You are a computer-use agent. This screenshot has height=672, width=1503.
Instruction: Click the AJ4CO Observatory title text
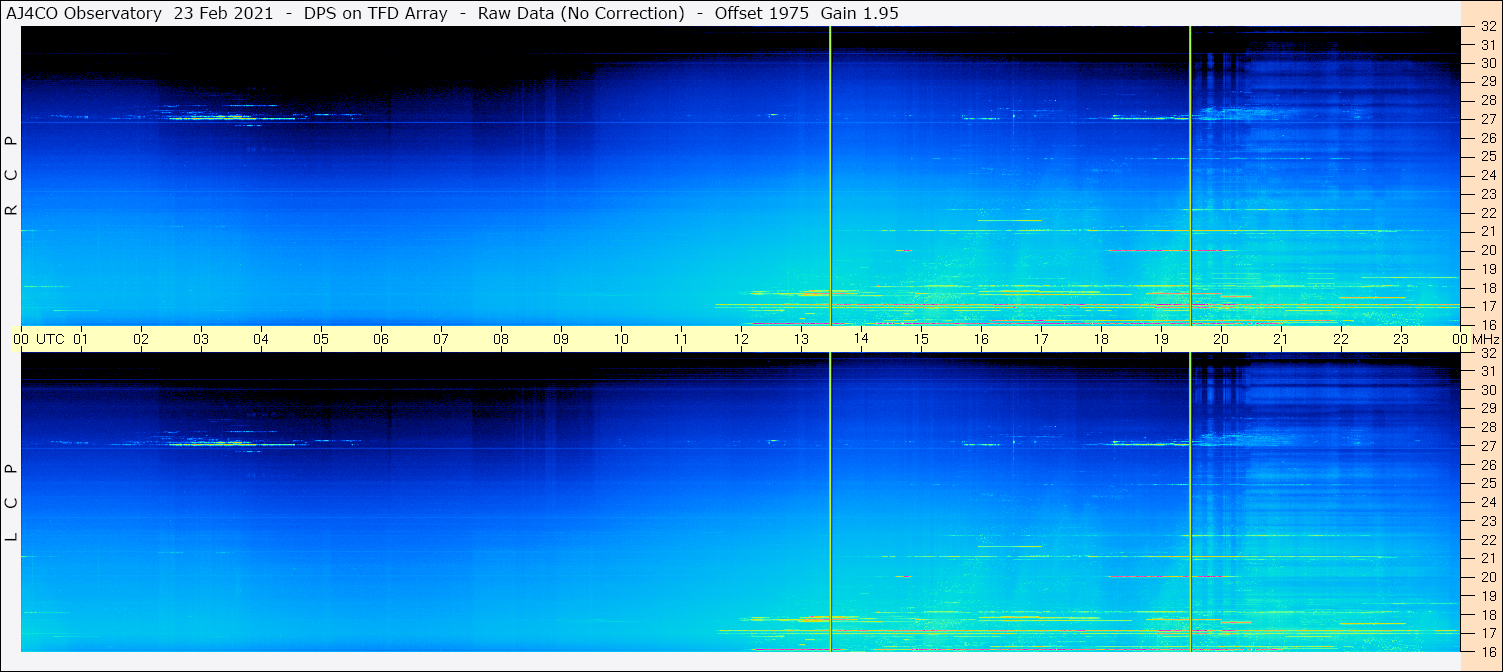[85, 13]
